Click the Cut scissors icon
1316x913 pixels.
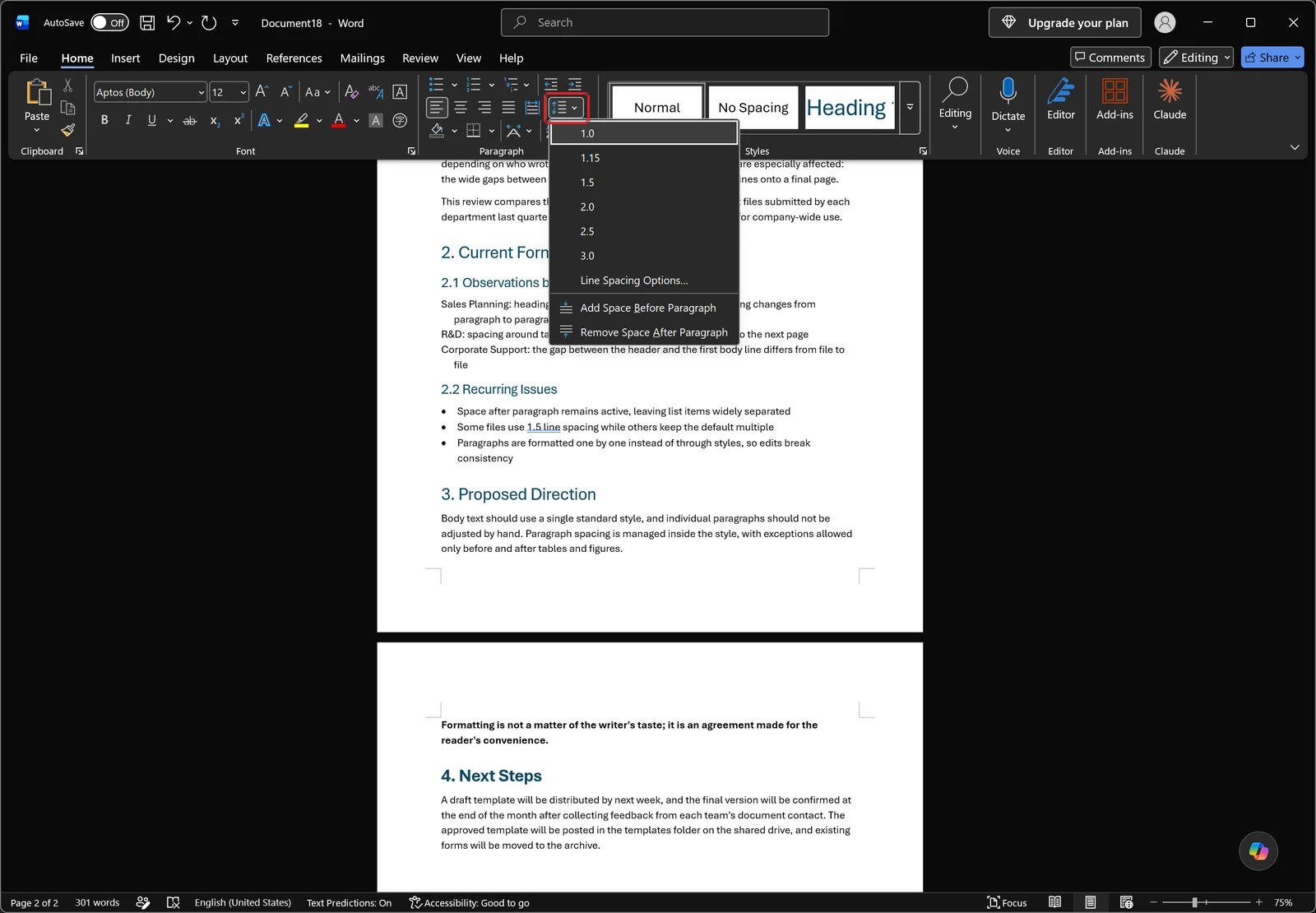pos(67,86)
